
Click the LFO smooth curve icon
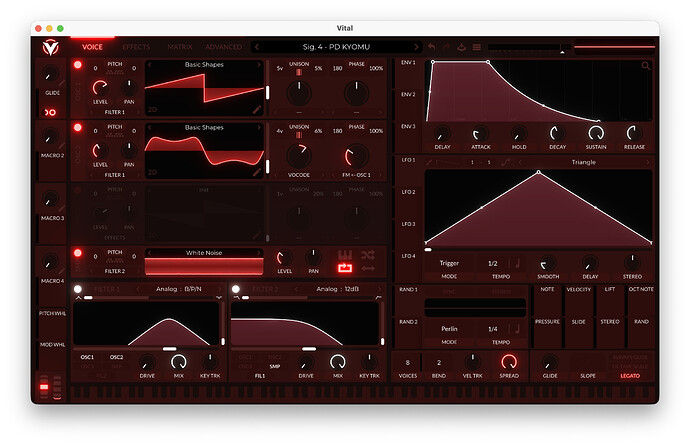click(x=506, y=162)
